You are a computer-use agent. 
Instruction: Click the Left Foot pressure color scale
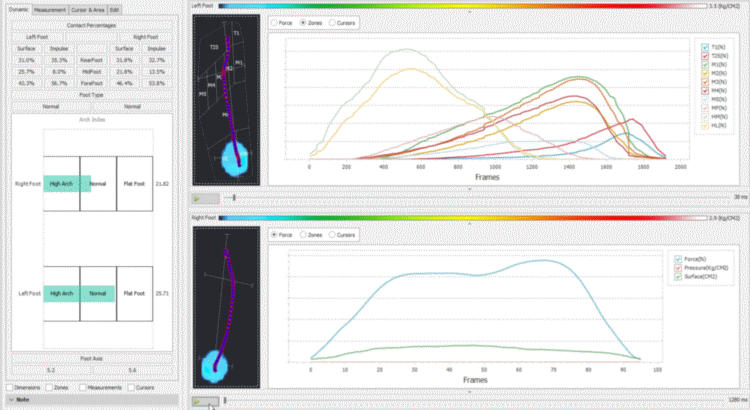pos(463,6)
